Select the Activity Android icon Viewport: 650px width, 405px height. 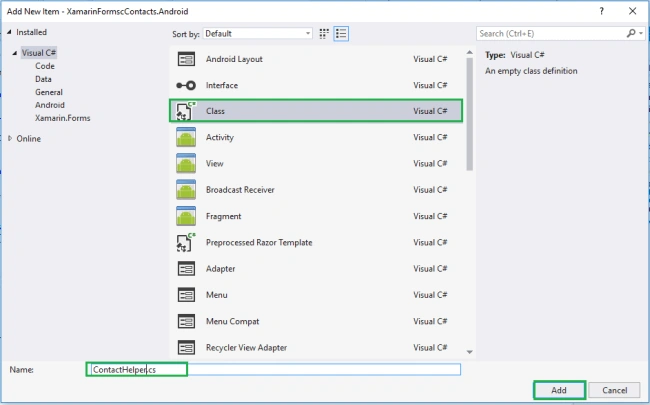click(186, 137)
